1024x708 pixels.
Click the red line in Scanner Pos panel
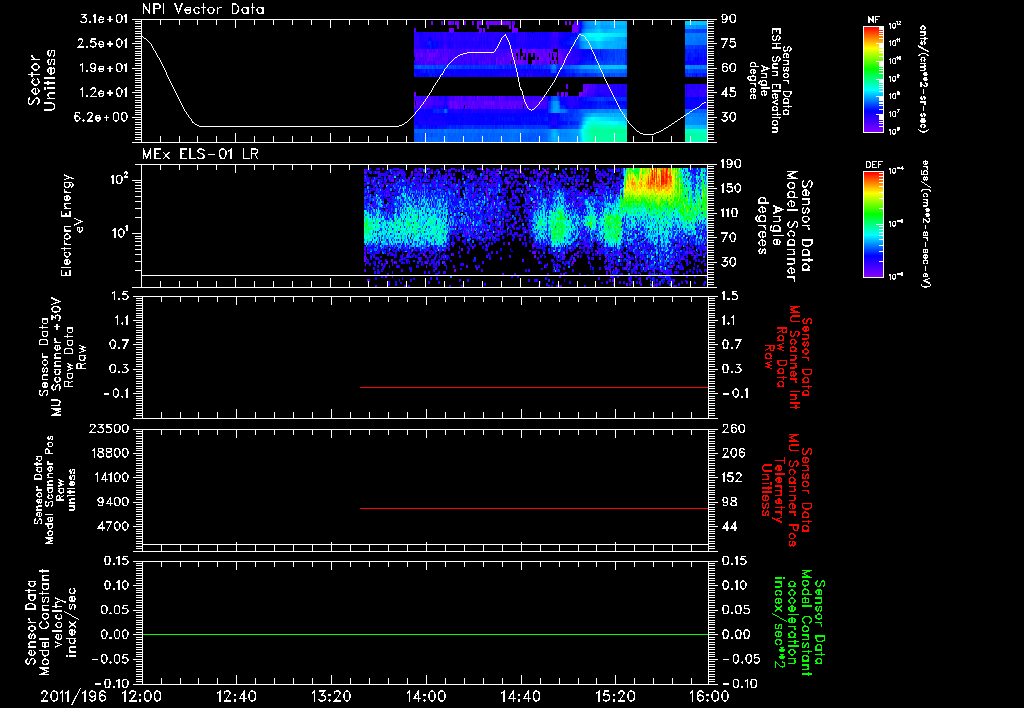534,508
